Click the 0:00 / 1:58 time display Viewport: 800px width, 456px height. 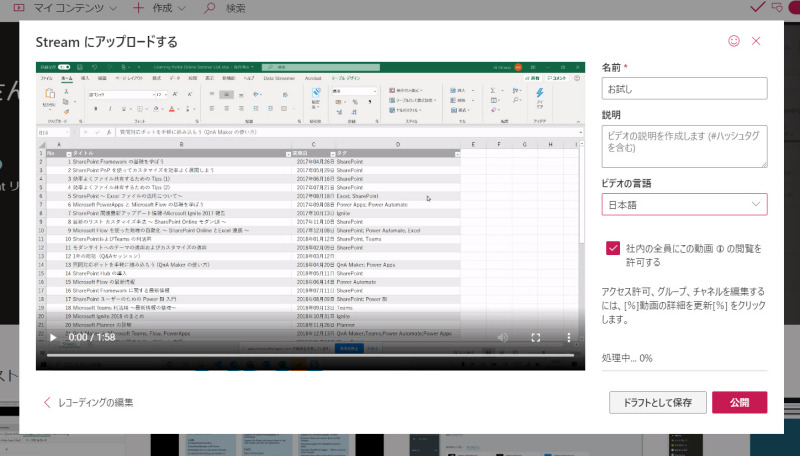pos(92,337)
